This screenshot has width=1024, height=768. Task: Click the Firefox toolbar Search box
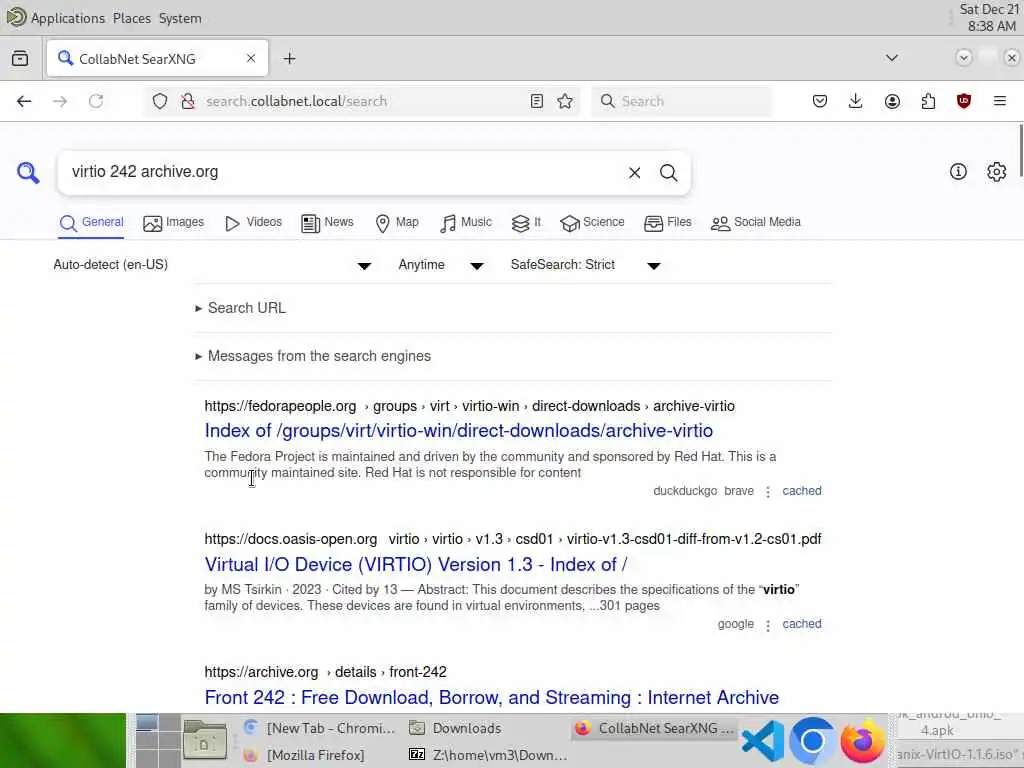[x=682, y=101]
